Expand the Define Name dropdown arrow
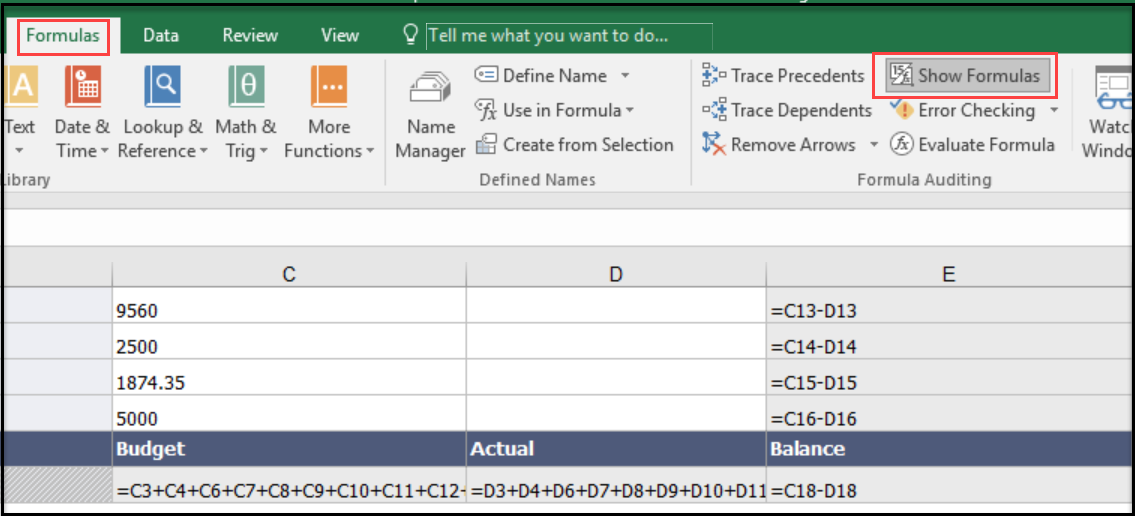 click(x=625, y=75)
